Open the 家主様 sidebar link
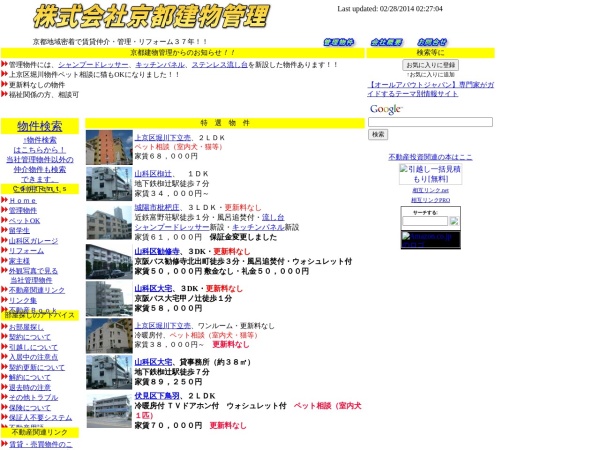Viewport: 600px width, 450px height. click(19, 261)
